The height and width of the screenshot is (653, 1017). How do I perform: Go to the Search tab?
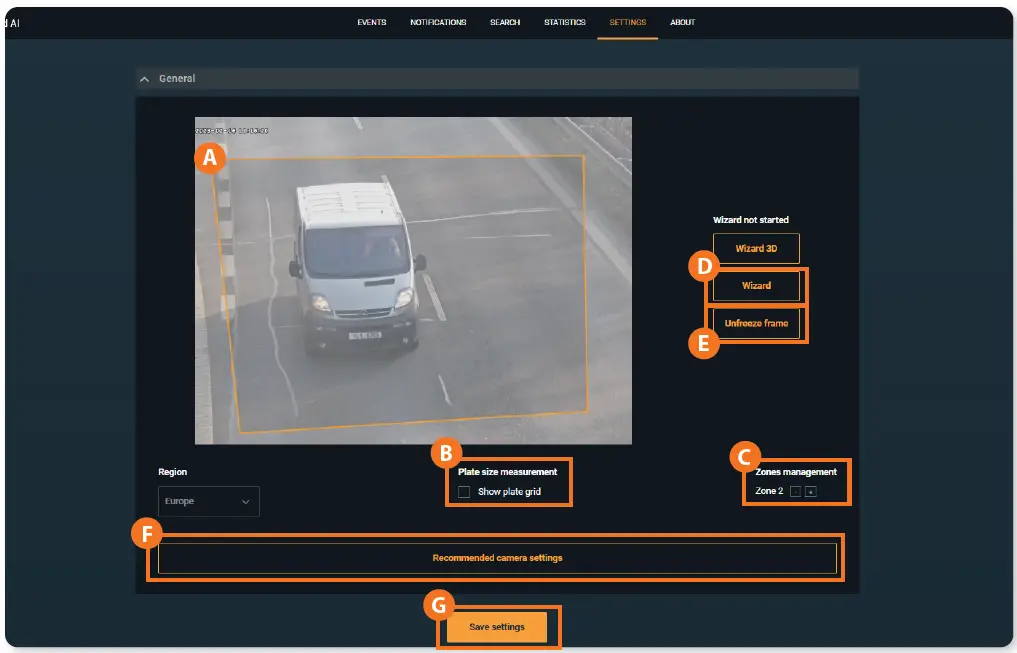(505, 22)
